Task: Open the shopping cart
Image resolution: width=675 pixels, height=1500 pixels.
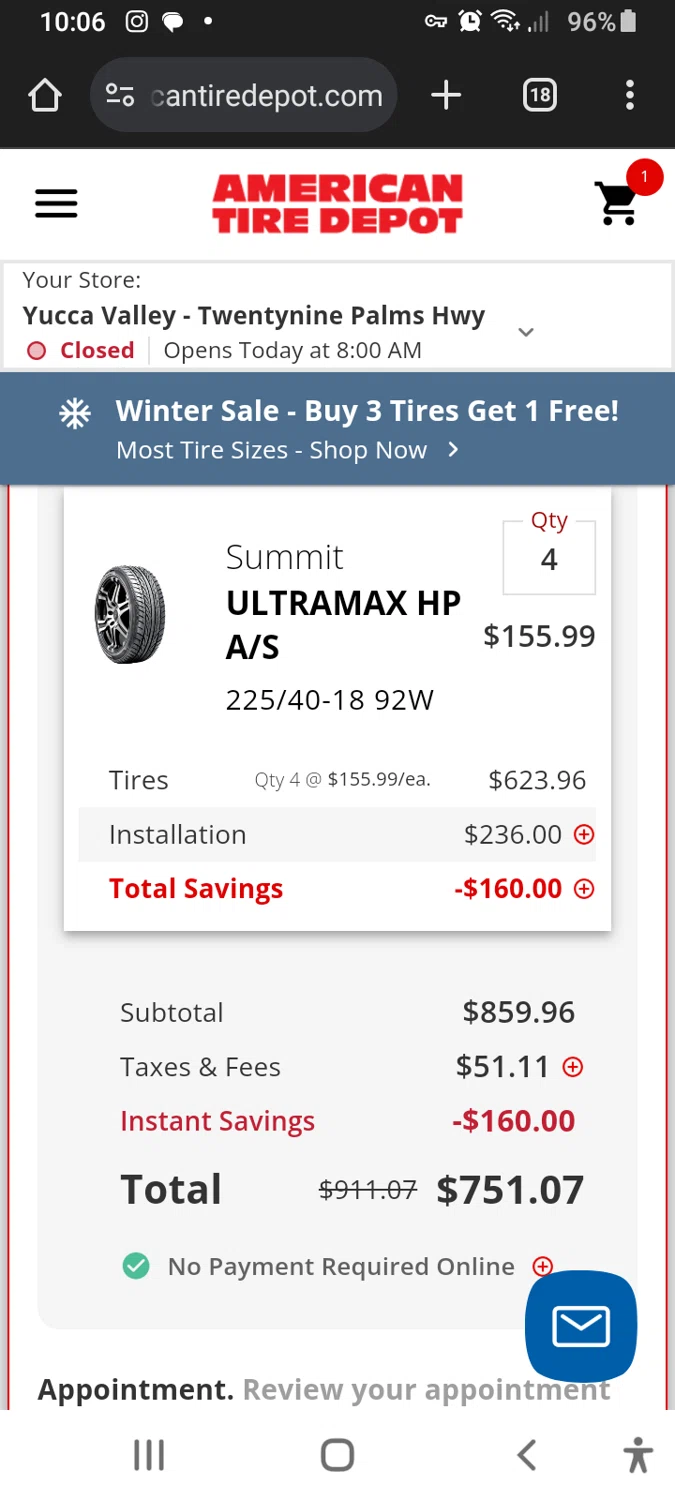Action: point(617,203)
